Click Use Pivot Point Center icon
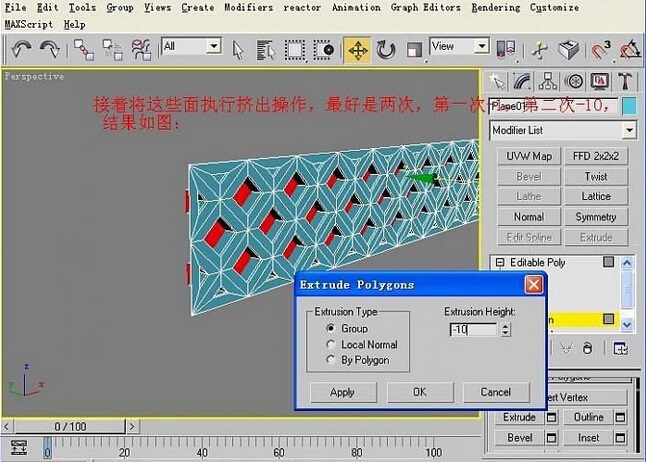Image resolution: width=646 pixels, height=462 pixels. coord(506,49)
